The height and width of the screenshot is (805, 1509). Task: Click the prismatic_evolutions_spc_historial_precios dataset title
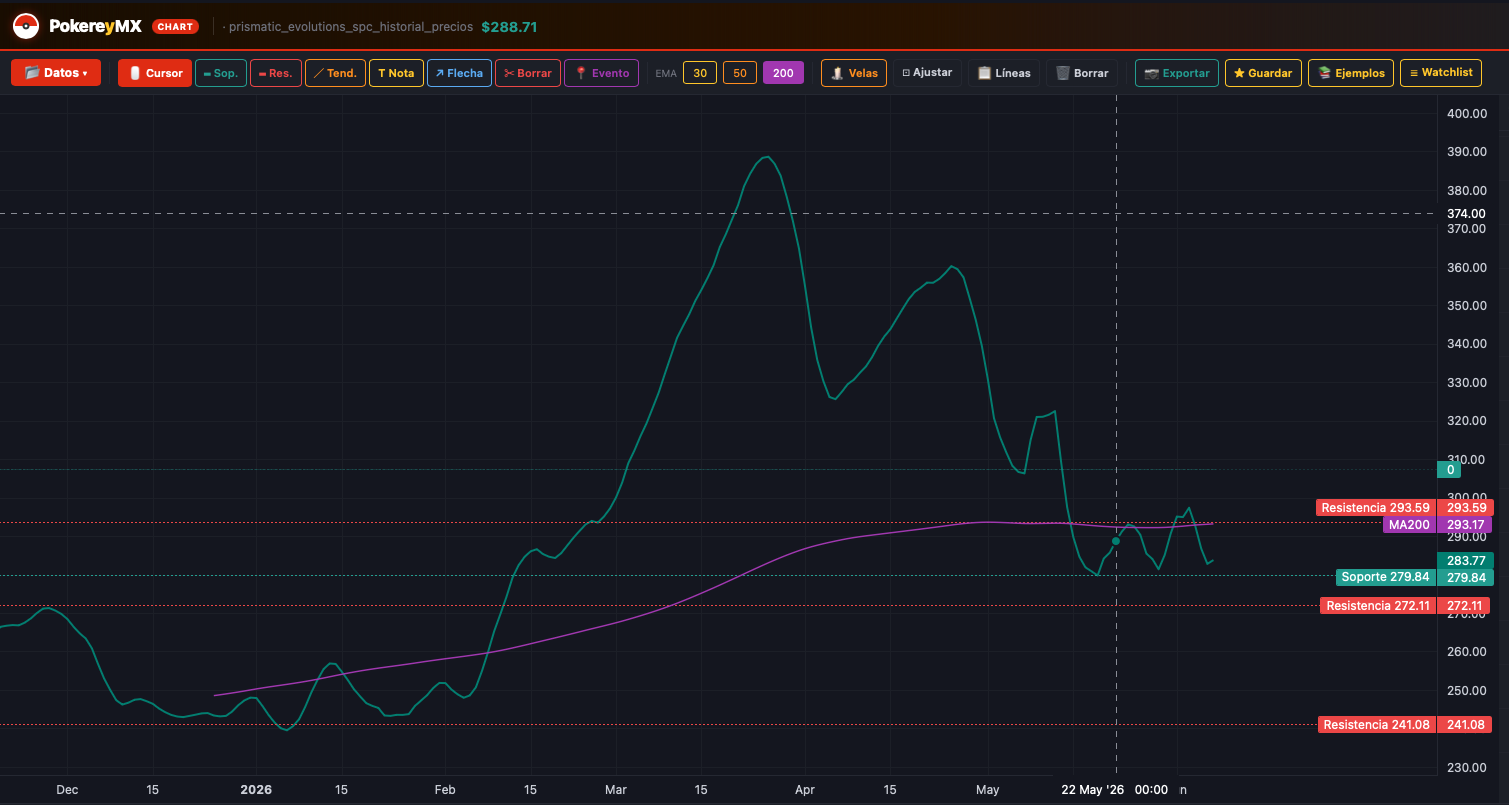351,27
